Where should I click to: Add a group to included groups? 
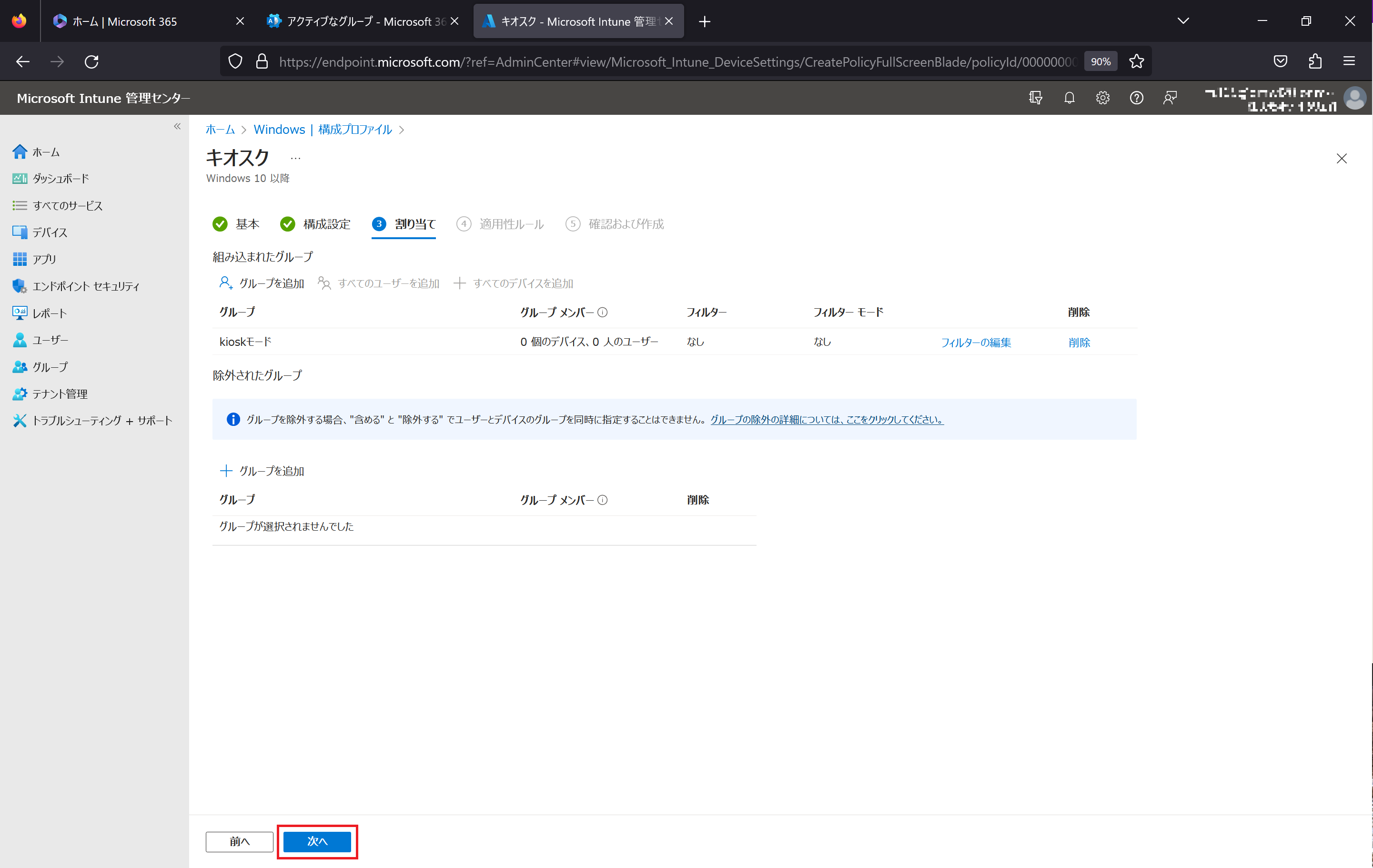[x=262, y=283]
